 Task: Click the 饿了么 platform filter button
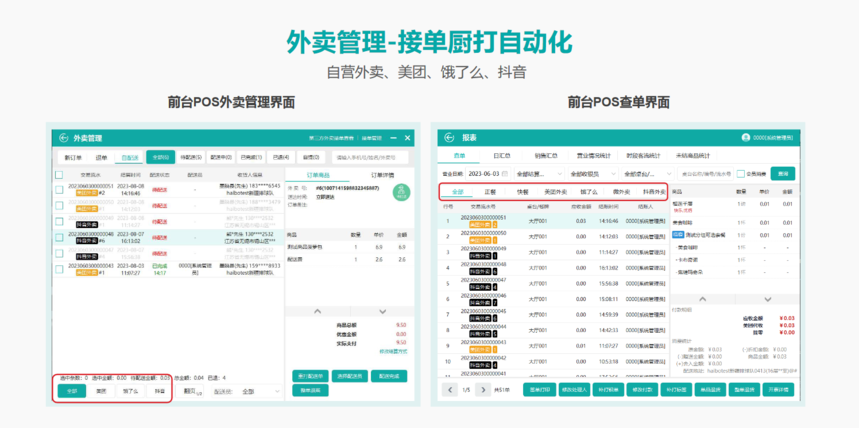click(x=131, y=391)
